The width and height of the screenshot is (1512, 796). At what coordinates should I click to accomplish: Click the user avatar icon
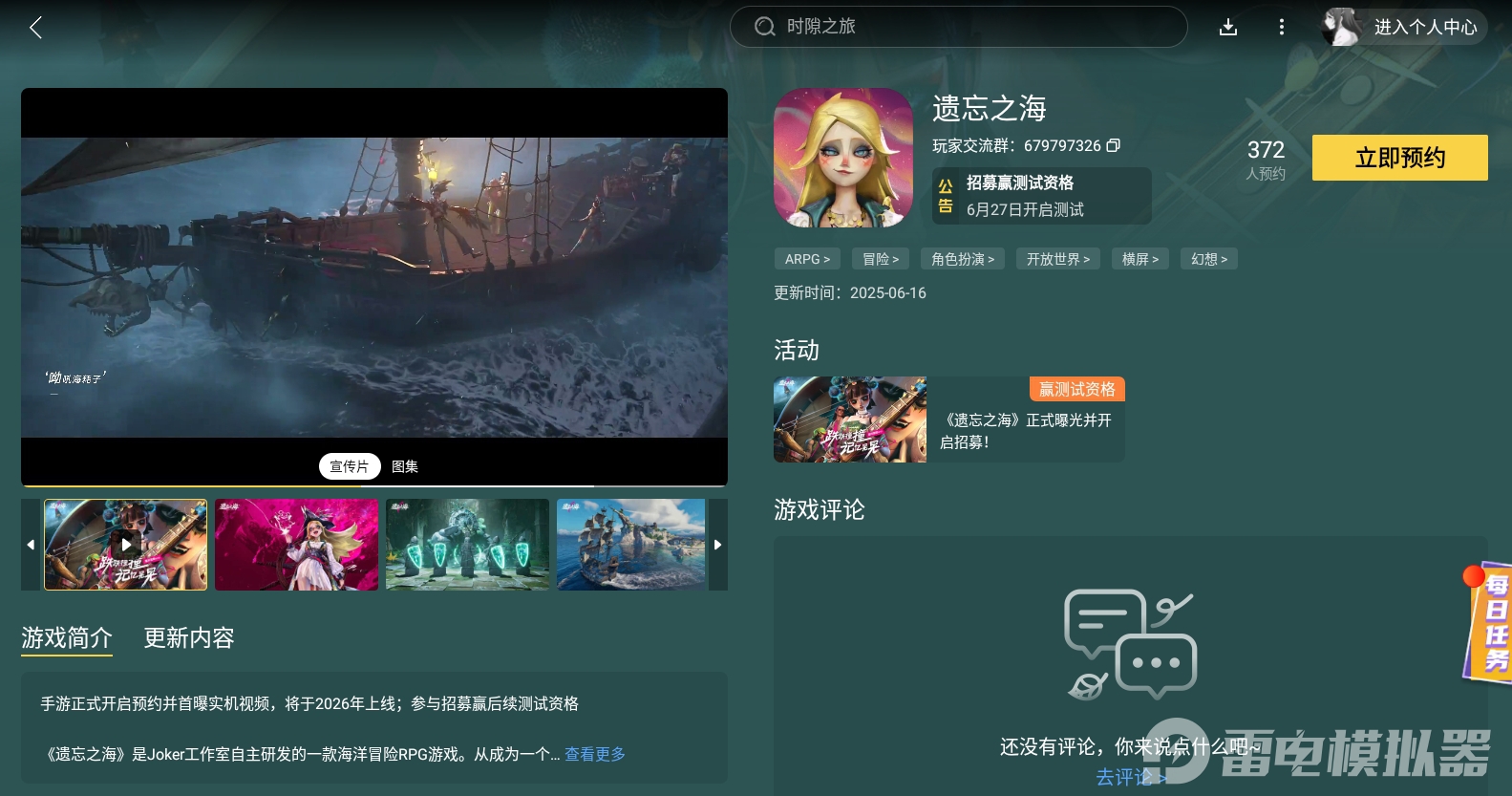(x=1341, y=27)
